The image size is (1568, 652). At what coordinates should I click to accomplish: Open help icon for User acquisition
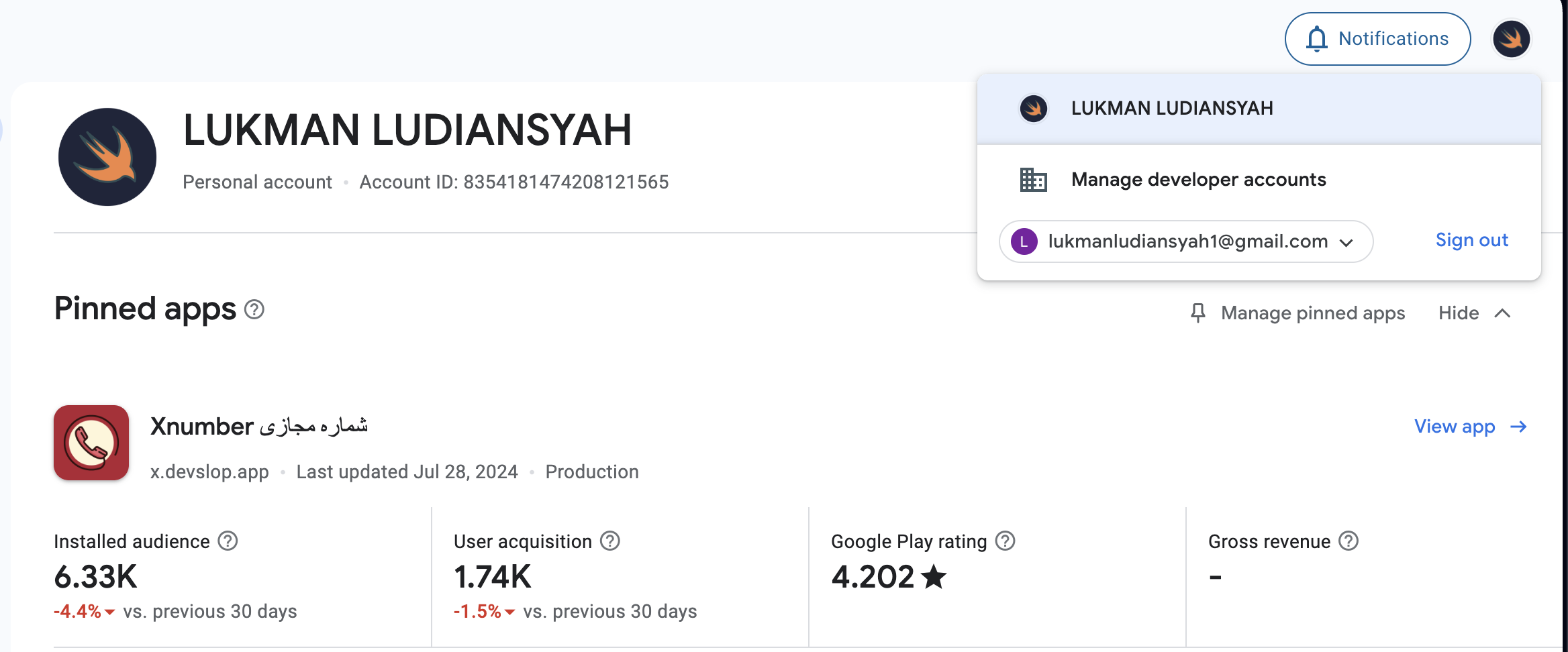pos(610,541)
